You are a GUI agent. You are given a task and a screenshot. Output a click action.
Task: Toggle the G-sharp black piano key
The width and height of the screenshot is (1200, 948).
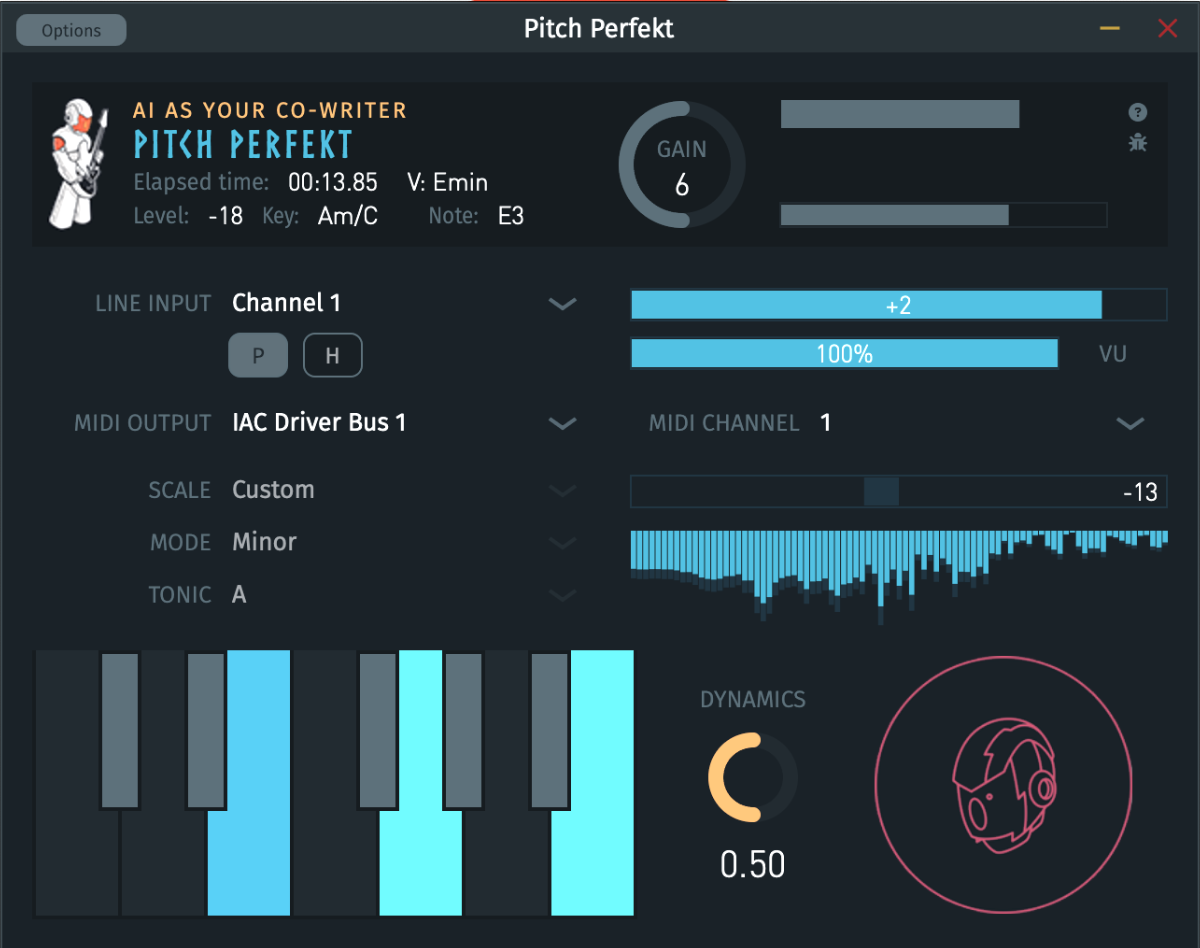[464, 730]
